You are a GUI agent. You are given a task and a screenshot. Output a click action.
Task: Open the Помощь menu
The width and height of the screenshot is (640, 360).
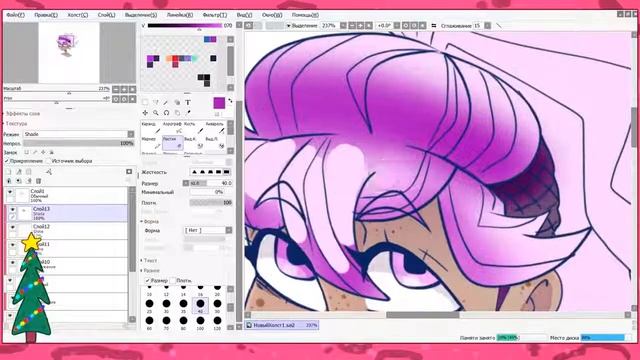pyautogui.click(x=305, y=15)
